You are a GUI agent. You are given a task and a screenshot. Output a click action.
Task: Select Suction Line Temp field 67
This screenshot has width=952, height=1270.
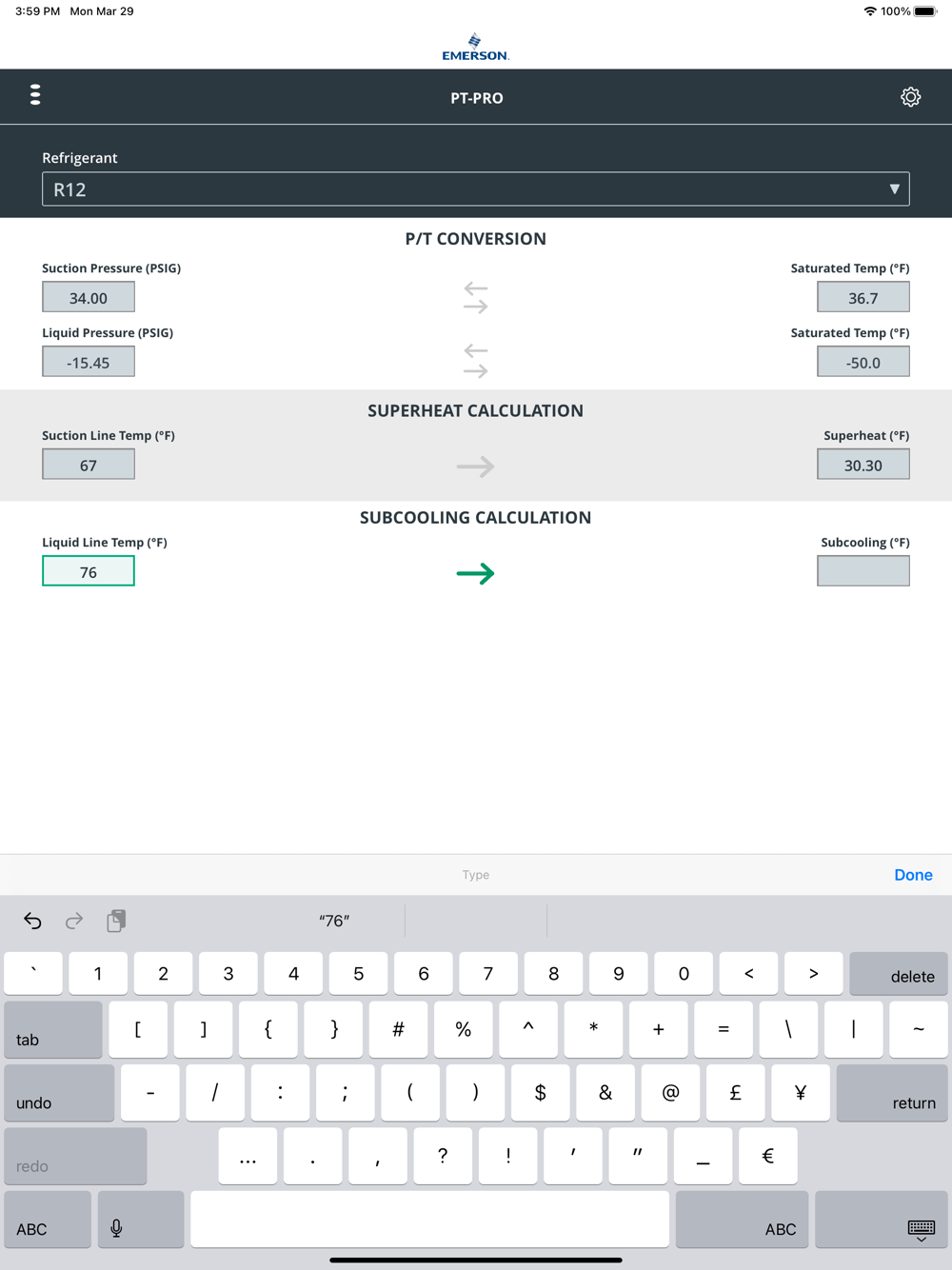89,466
